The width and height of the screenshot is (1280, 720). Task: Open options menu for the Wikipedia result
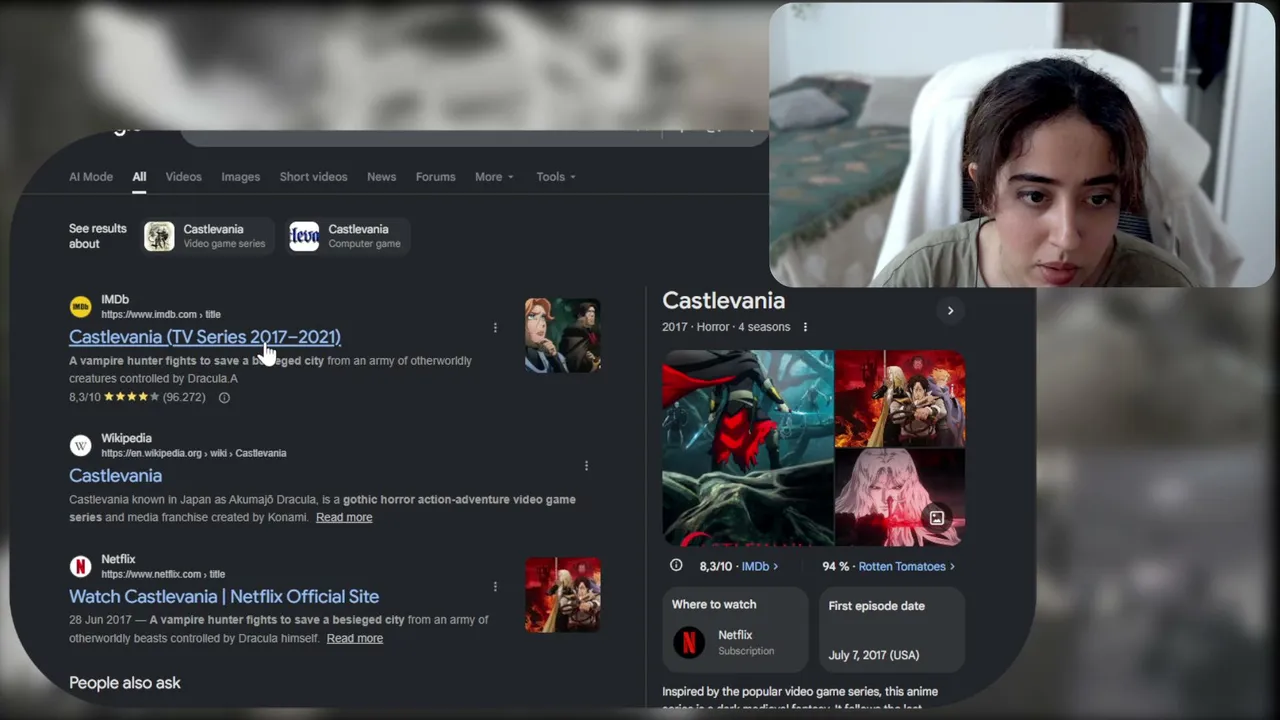pos(586,466)
